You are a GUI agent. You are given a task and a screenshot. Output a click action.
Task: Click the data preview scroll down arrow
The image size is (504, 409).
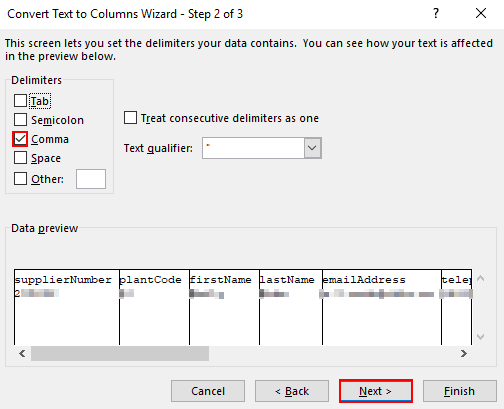(x=480, y=337)
